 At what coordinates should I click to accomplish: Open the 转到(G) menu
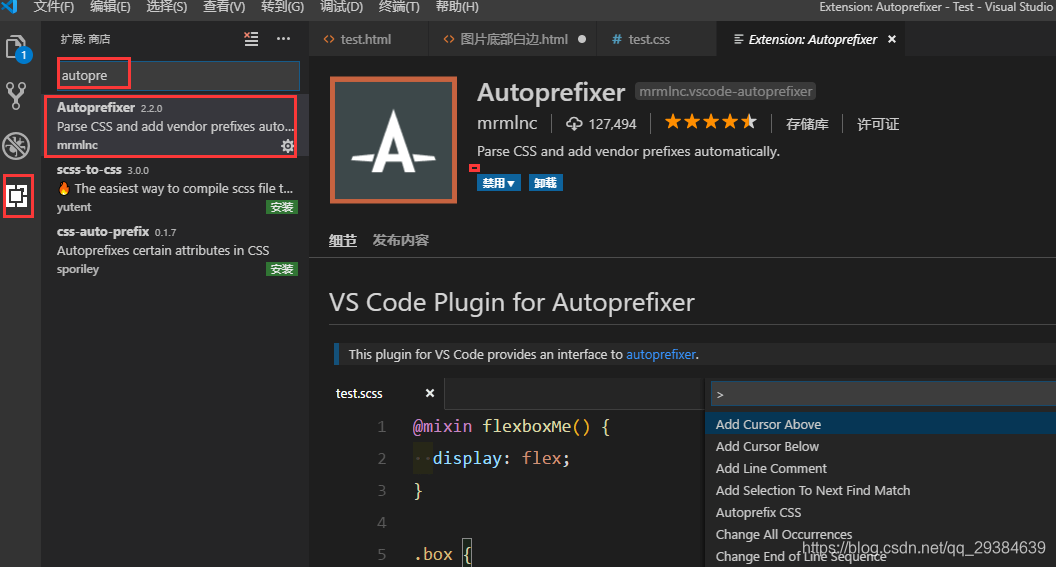282,7
